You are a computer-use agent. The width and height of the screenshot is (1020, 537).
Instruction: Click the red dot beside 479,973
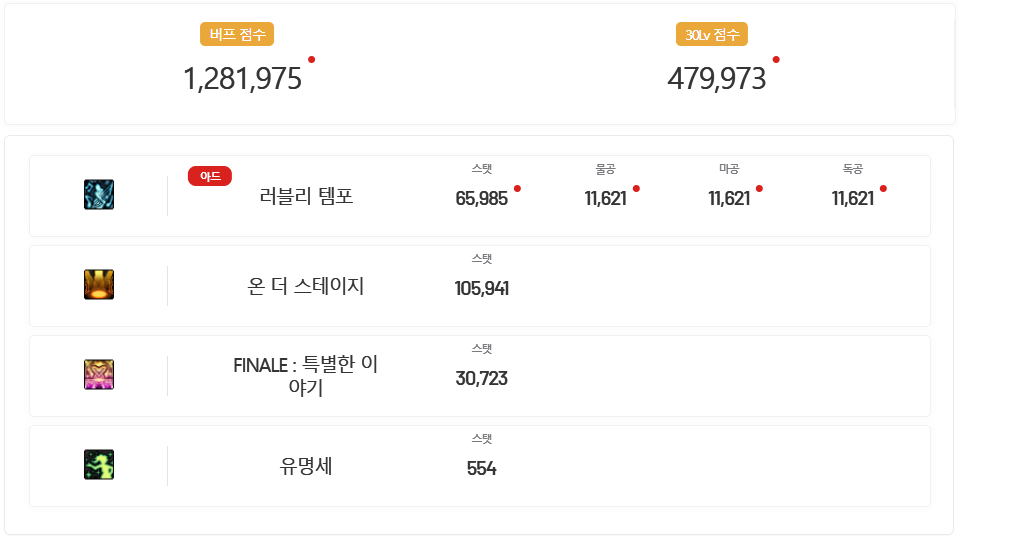coord(776,60)
